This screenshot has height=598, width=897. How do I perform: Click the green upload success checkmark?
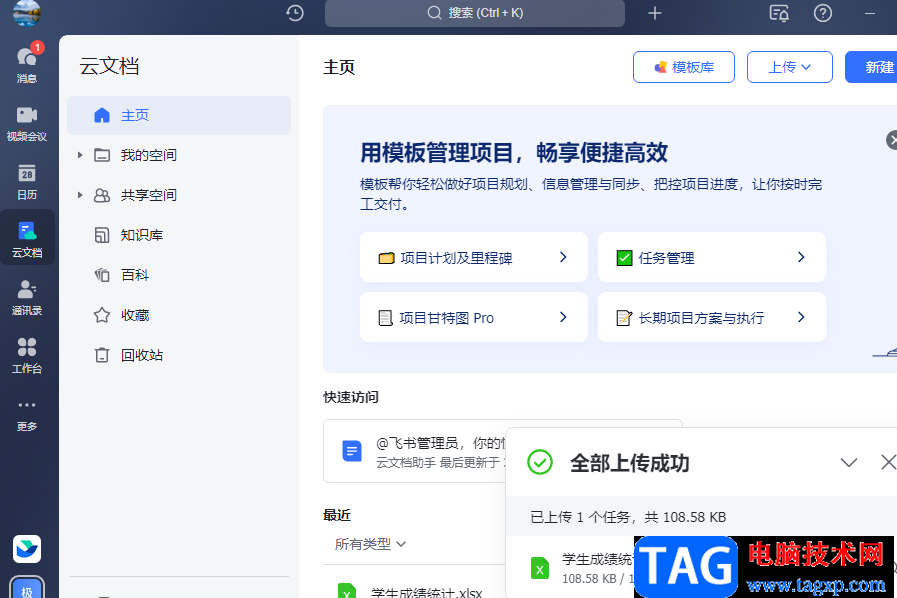[539, 462]
